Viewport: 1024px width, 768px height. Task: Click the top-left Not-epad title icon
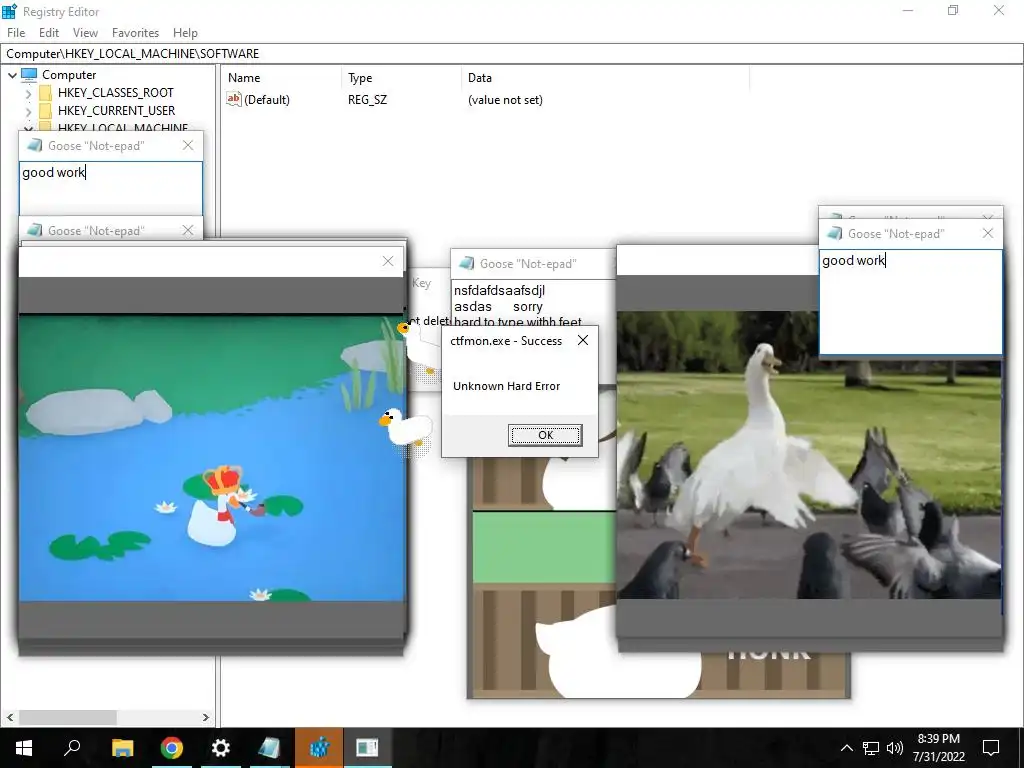tap(35, 145)
